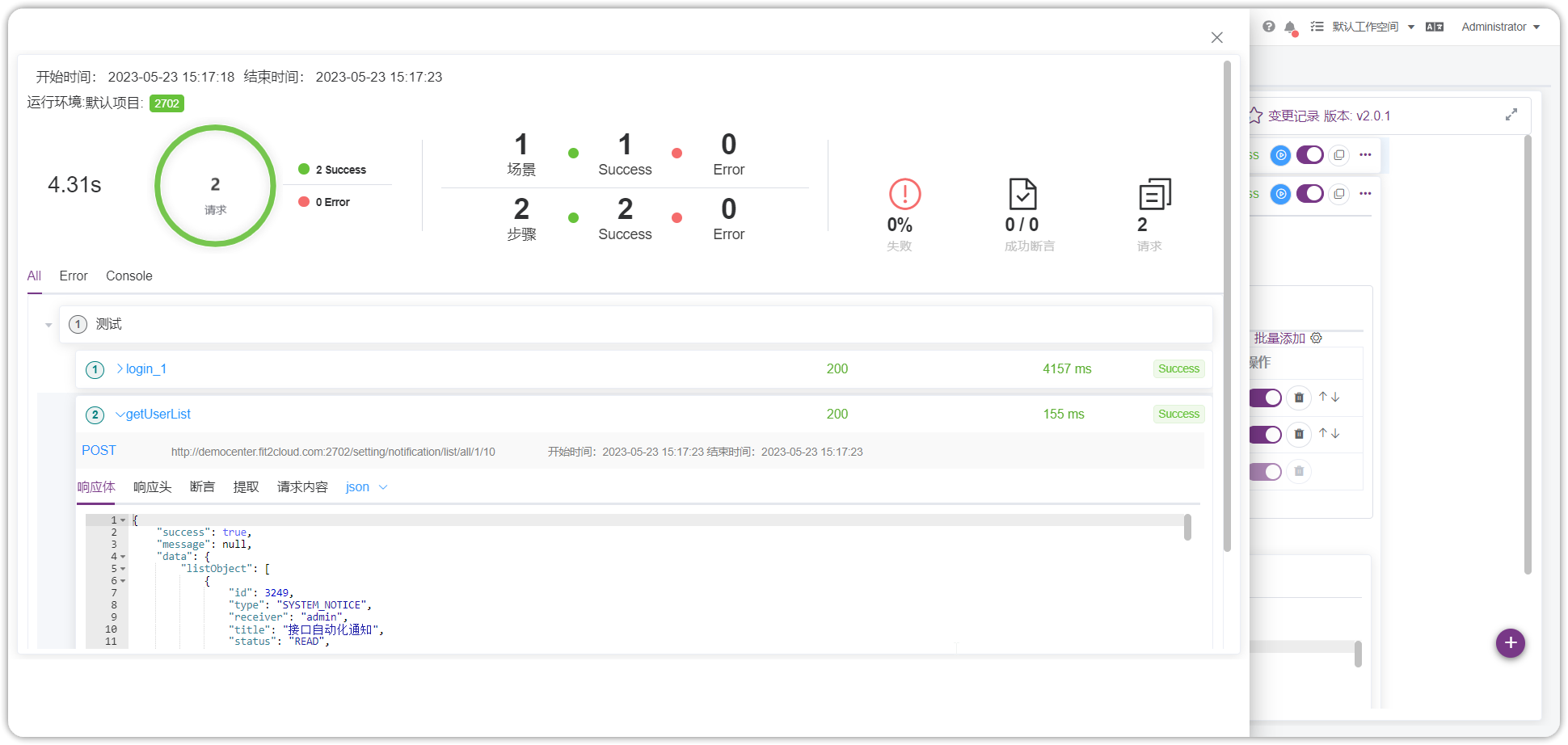This screenshot has height=745, width=1568.
Task: Toggle the second table row's enable switch
Action: (1266, 435)
